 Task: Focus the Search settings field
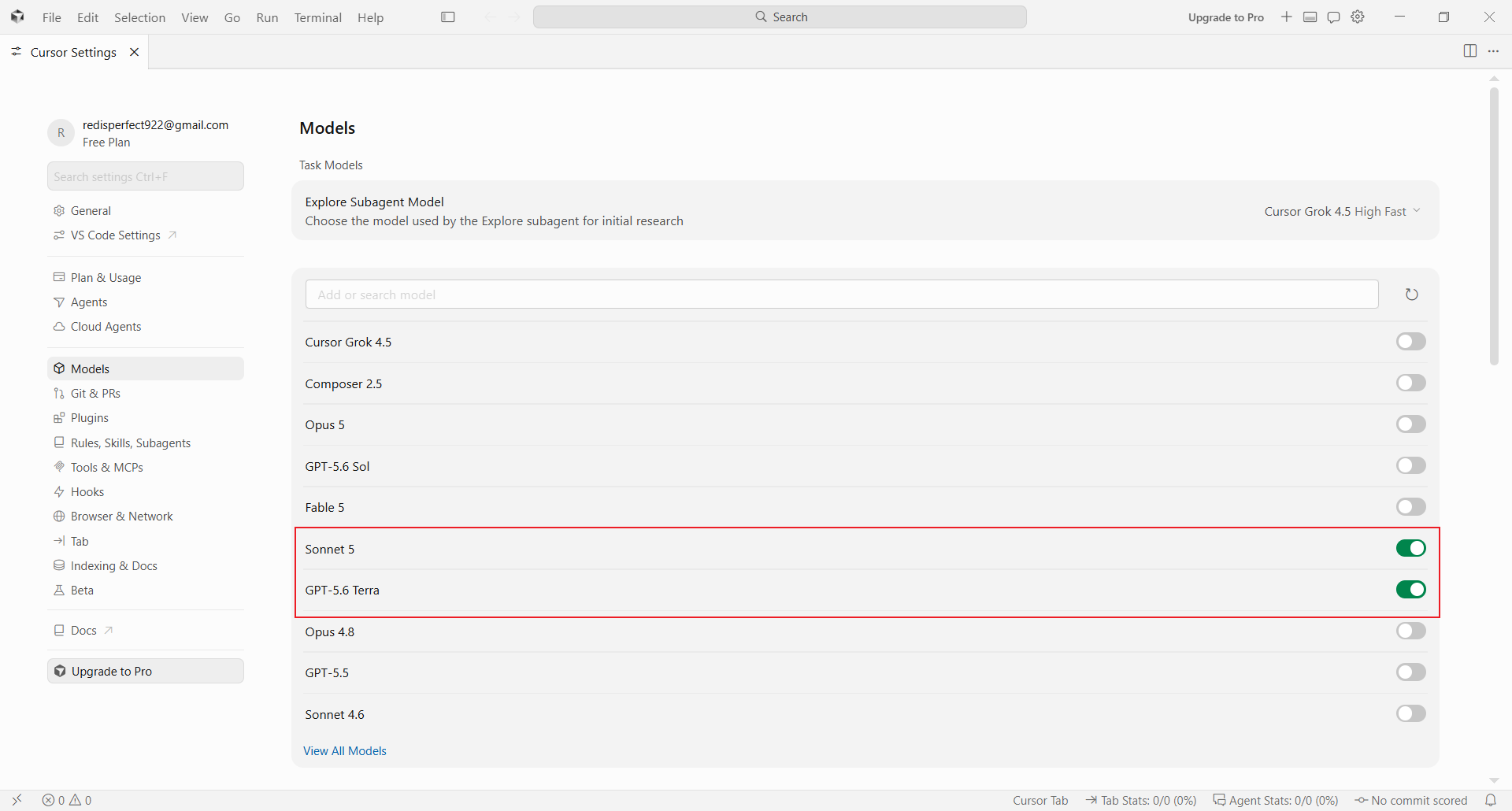[146, 176]
